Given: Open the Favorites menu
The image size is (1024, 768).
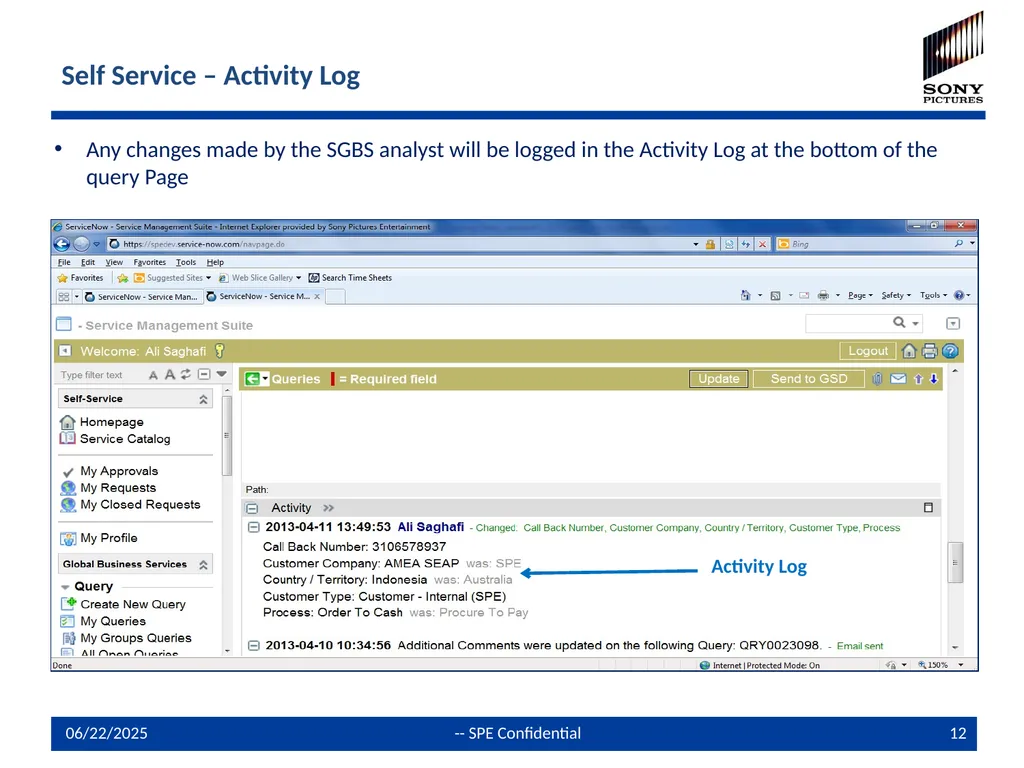Looking at the screenshot, I should [150, 263].
